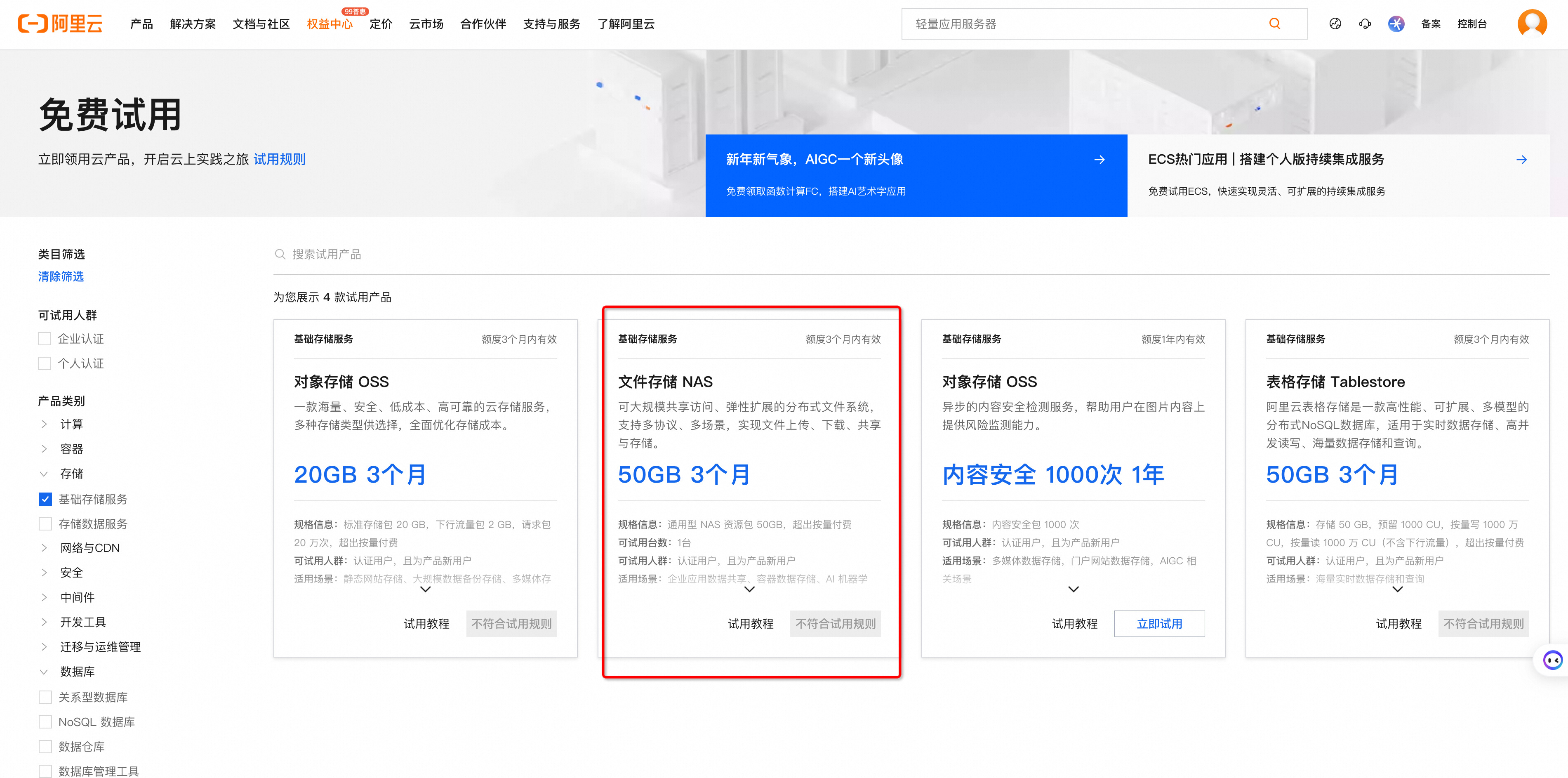Check the 数据库管理工具 checkbox
This screenshot has width=1568, height=778.
(45, 771)
